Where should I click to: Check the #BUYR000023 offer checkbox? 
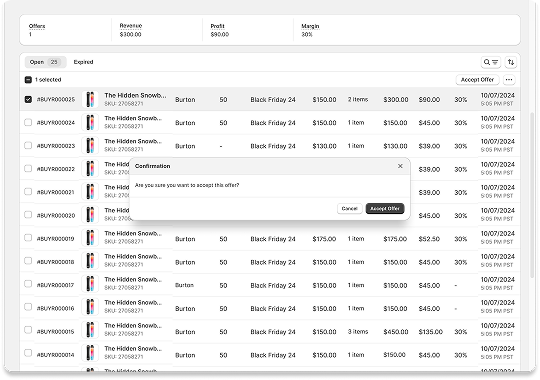(x=28, y=145)
